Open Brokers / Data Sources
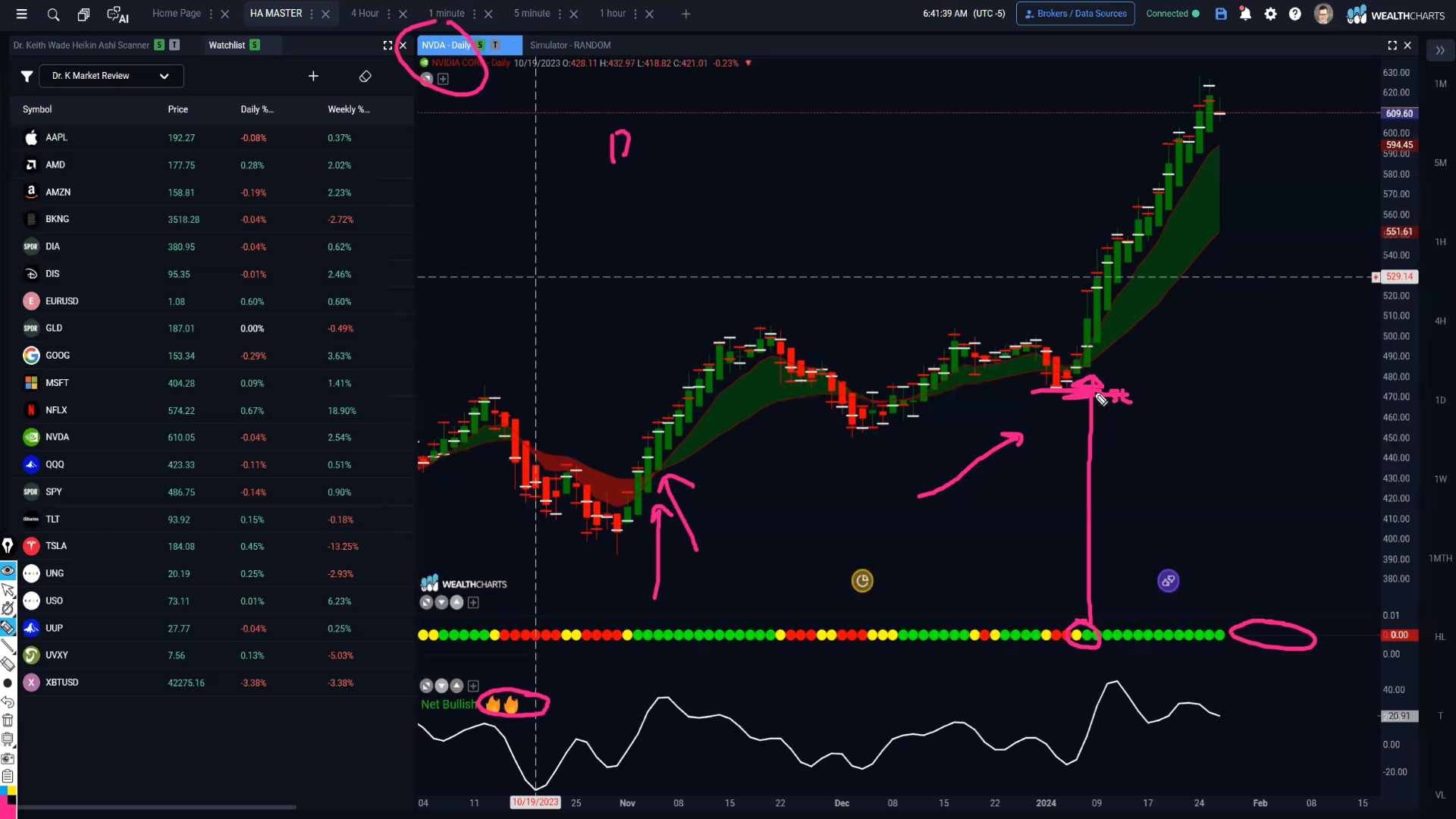This screenshot has width=1456, height=819. coord(1075,14)
